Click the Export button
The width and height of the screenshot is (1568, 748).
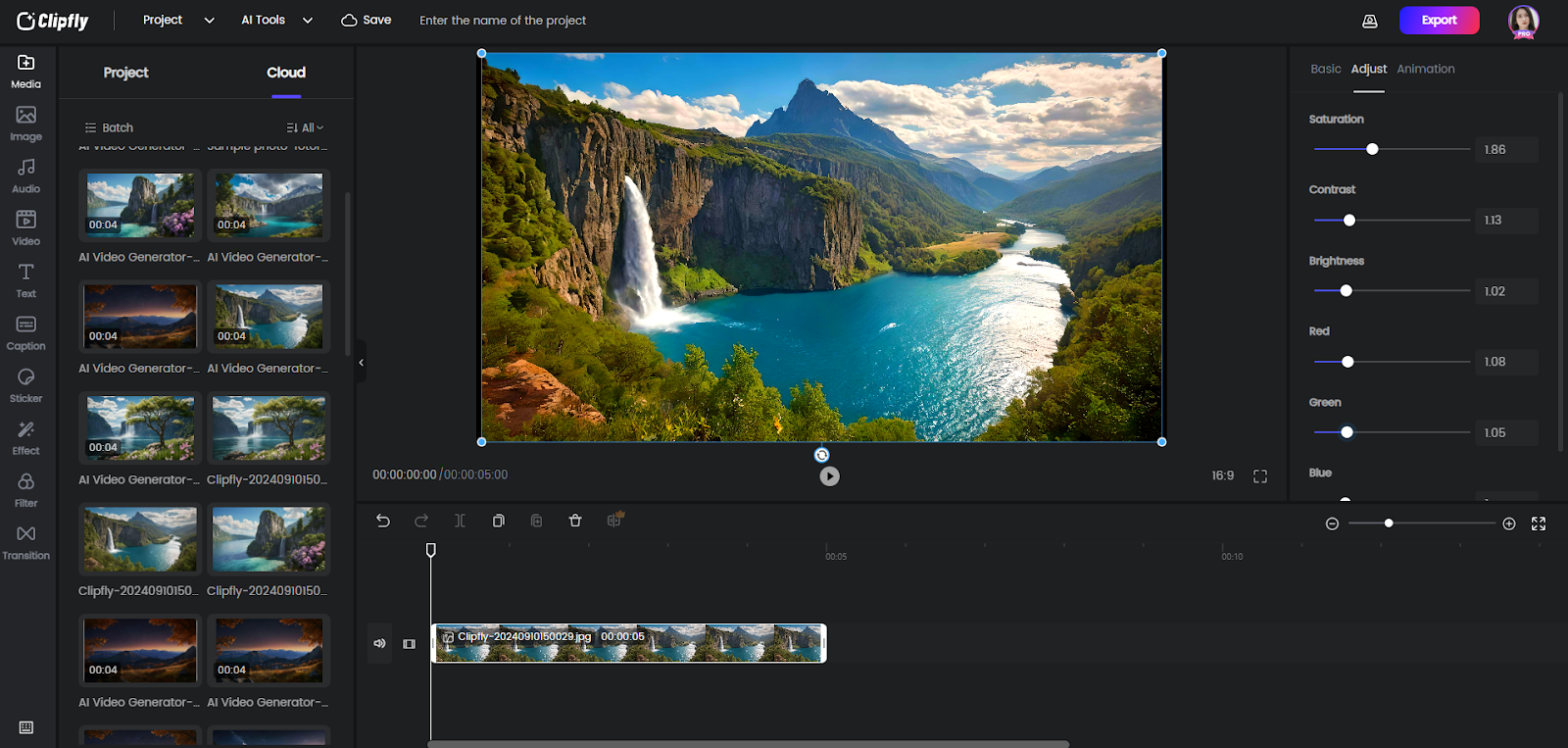click(x=1439, y=21)
